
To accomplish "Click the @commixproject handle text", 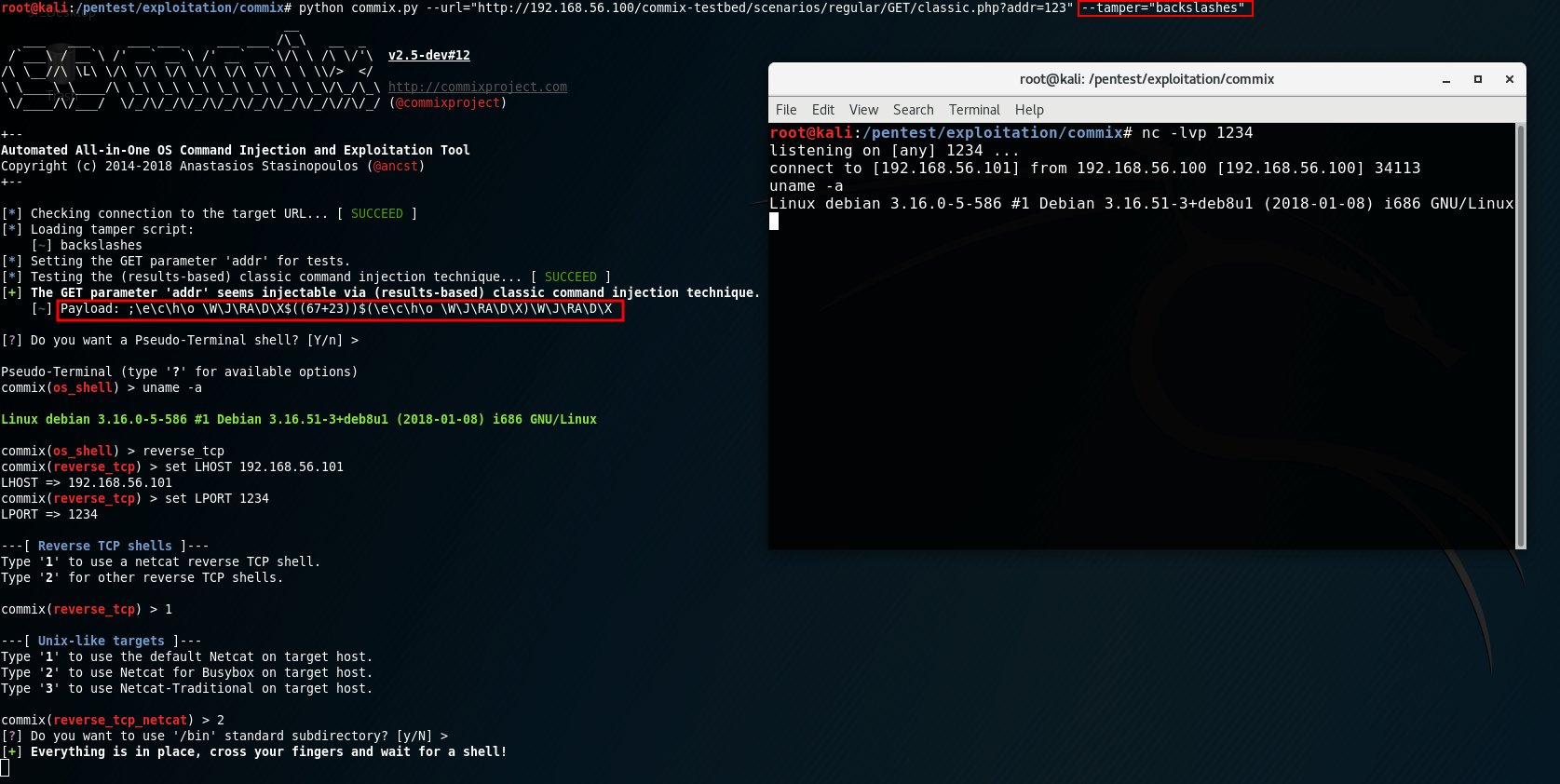I will pyautogui.click(x=448, y=102).
